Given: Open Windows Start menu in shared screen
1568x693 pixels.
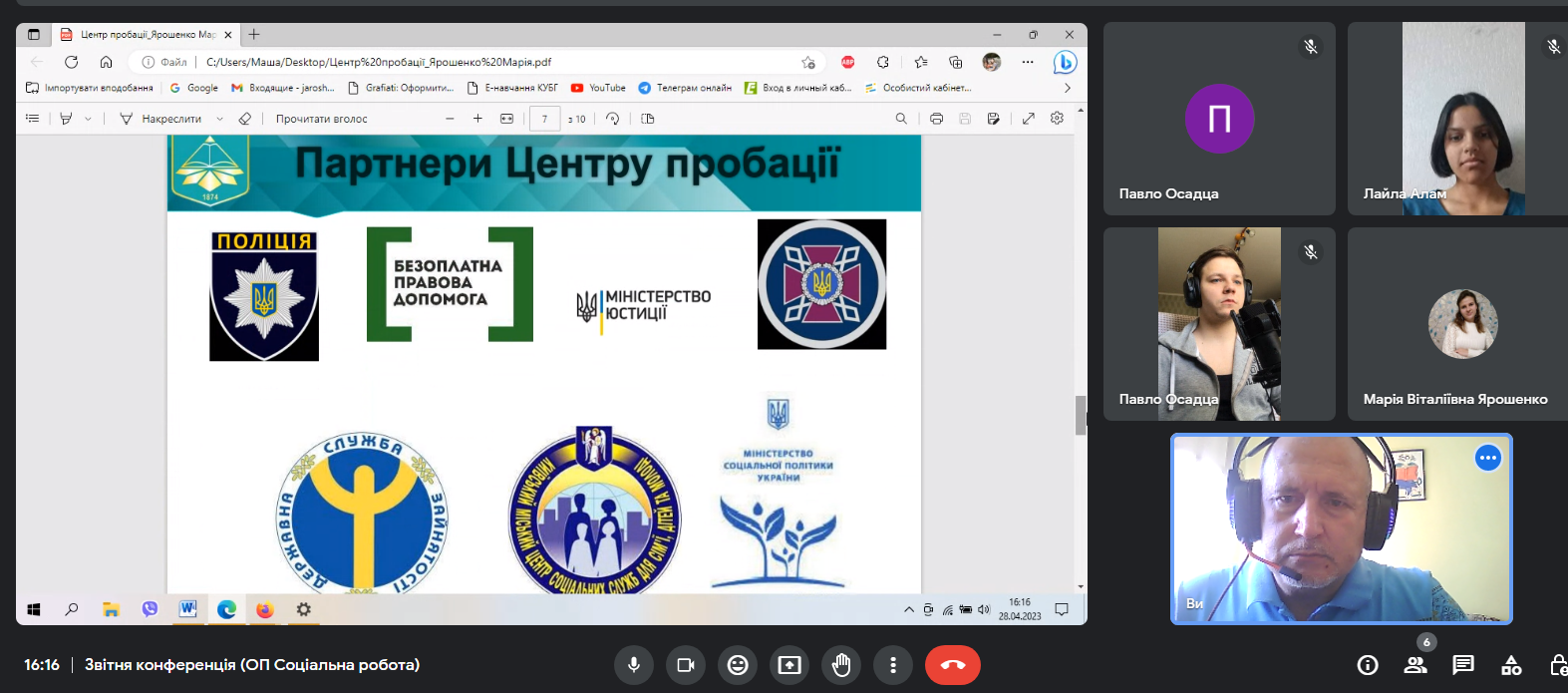Looking at the screenshot, I should (x=34, y=609).
